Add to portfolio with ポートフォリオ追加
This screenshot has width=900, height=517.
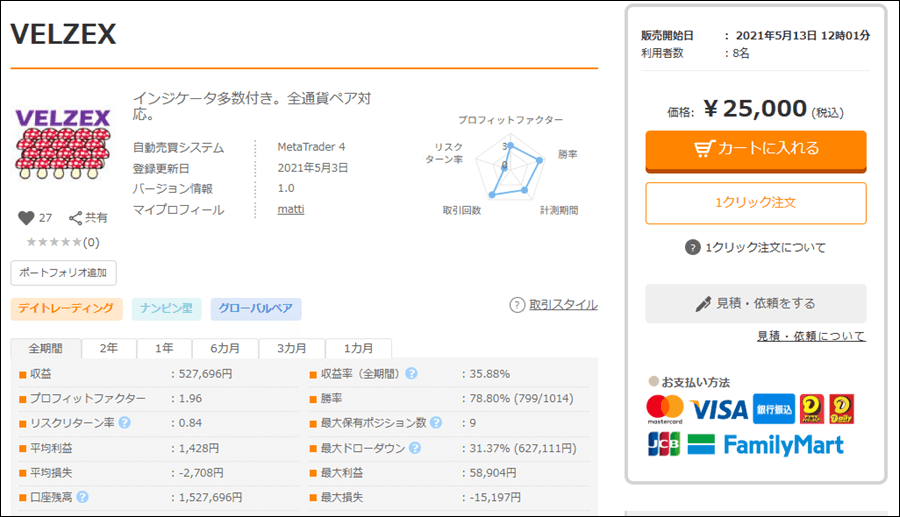coord(64,273)
